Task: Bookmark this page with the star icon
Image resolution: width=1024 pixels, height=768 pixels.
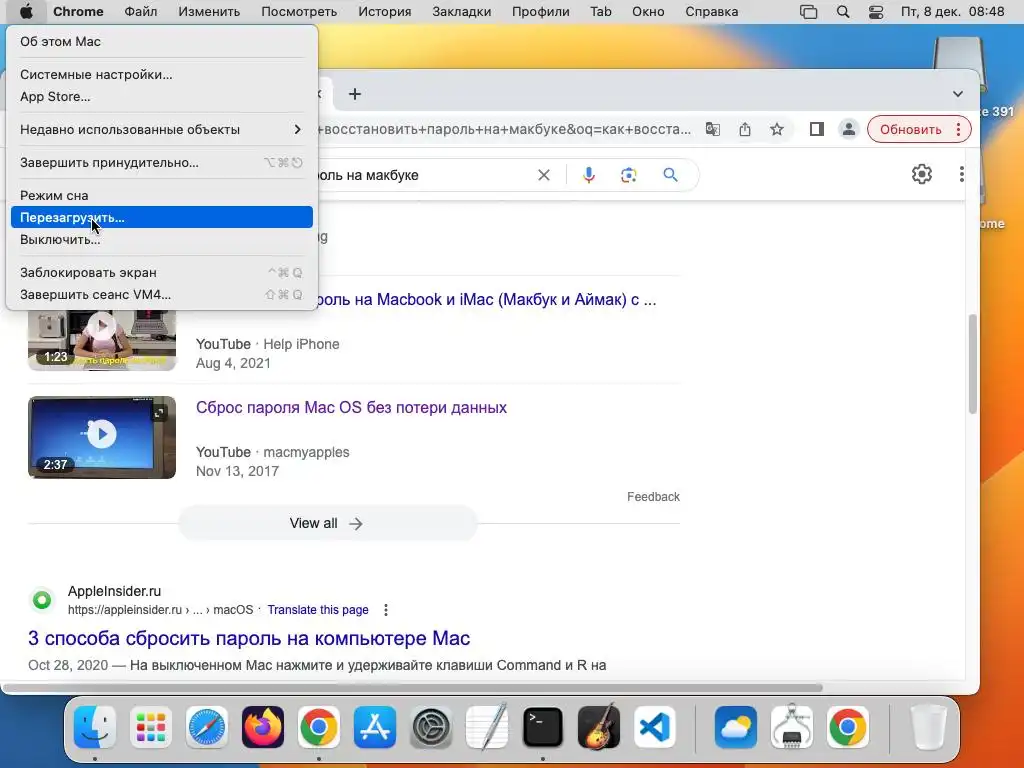Action: [x=776, y=129]
